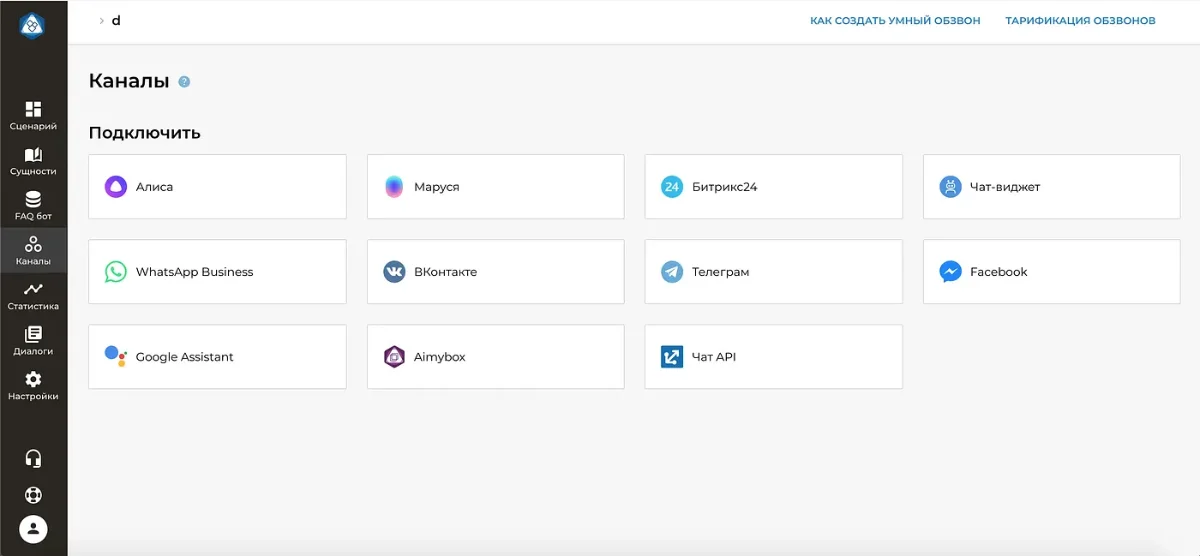Click the Телеграм paper plane icon
This screenshot has height=556, width=1200.
672,272
